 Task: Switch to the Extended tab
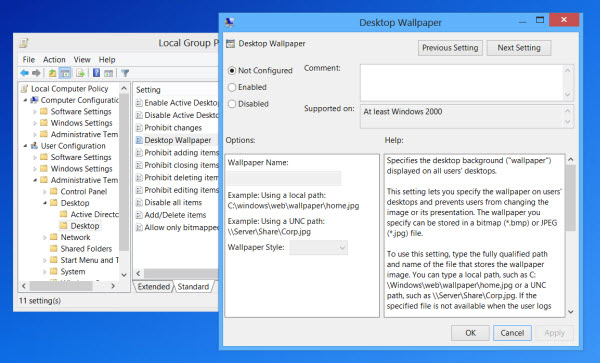(153, 286)
